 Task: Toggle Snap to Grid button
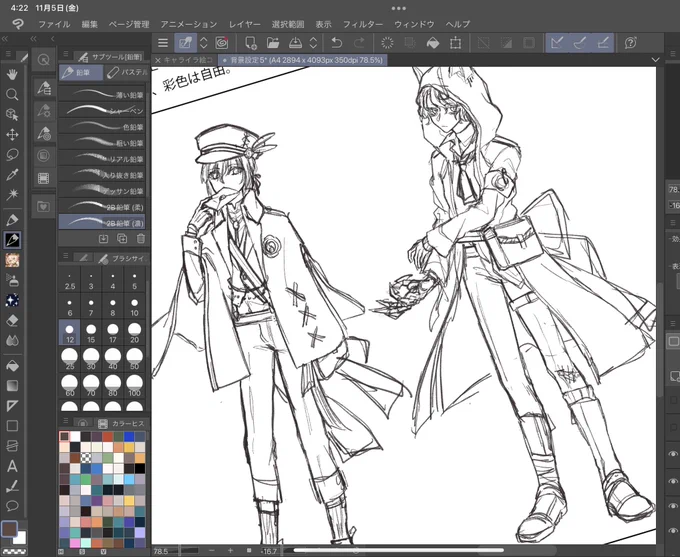click(x=603, y=43)
